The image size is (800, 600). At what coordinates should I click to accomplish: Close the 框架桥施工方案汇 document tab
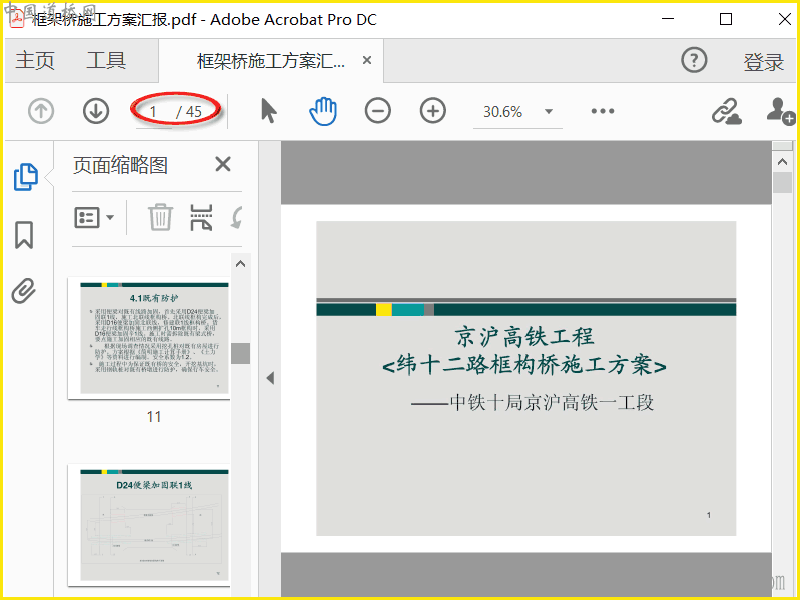[x=366, y=60]
